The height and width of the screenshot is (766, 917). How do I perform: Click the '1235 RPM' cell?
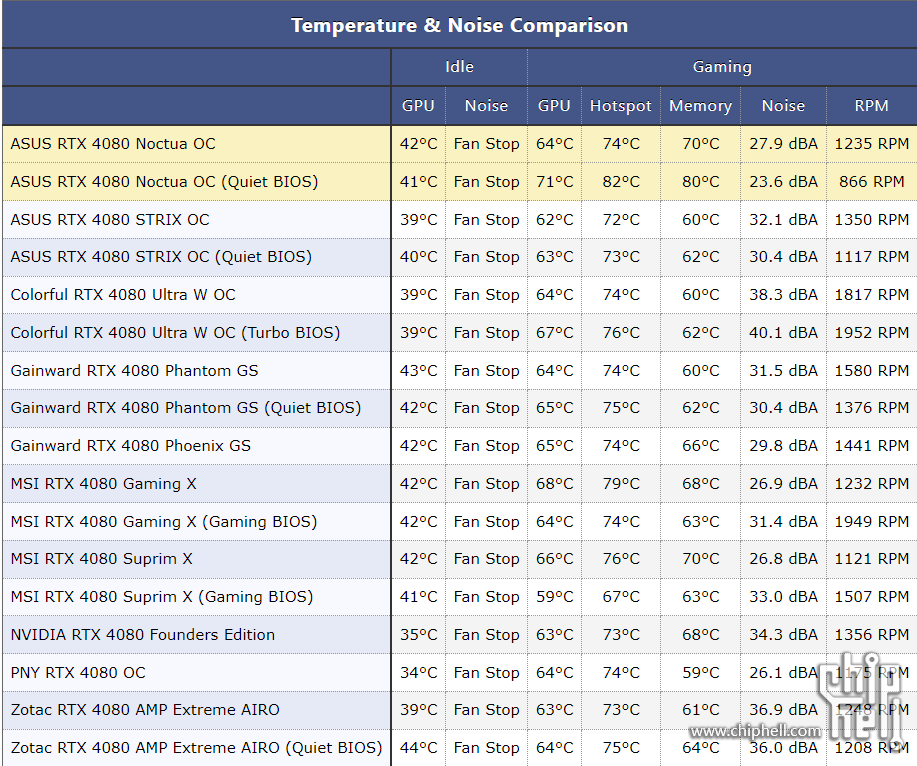(x=871, y=144)
